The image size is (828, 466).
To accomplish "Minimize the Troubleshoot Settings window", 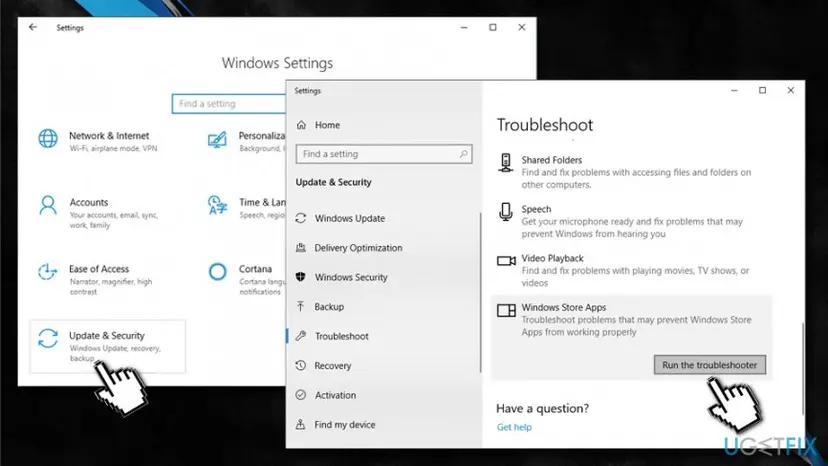I will 734,90.
